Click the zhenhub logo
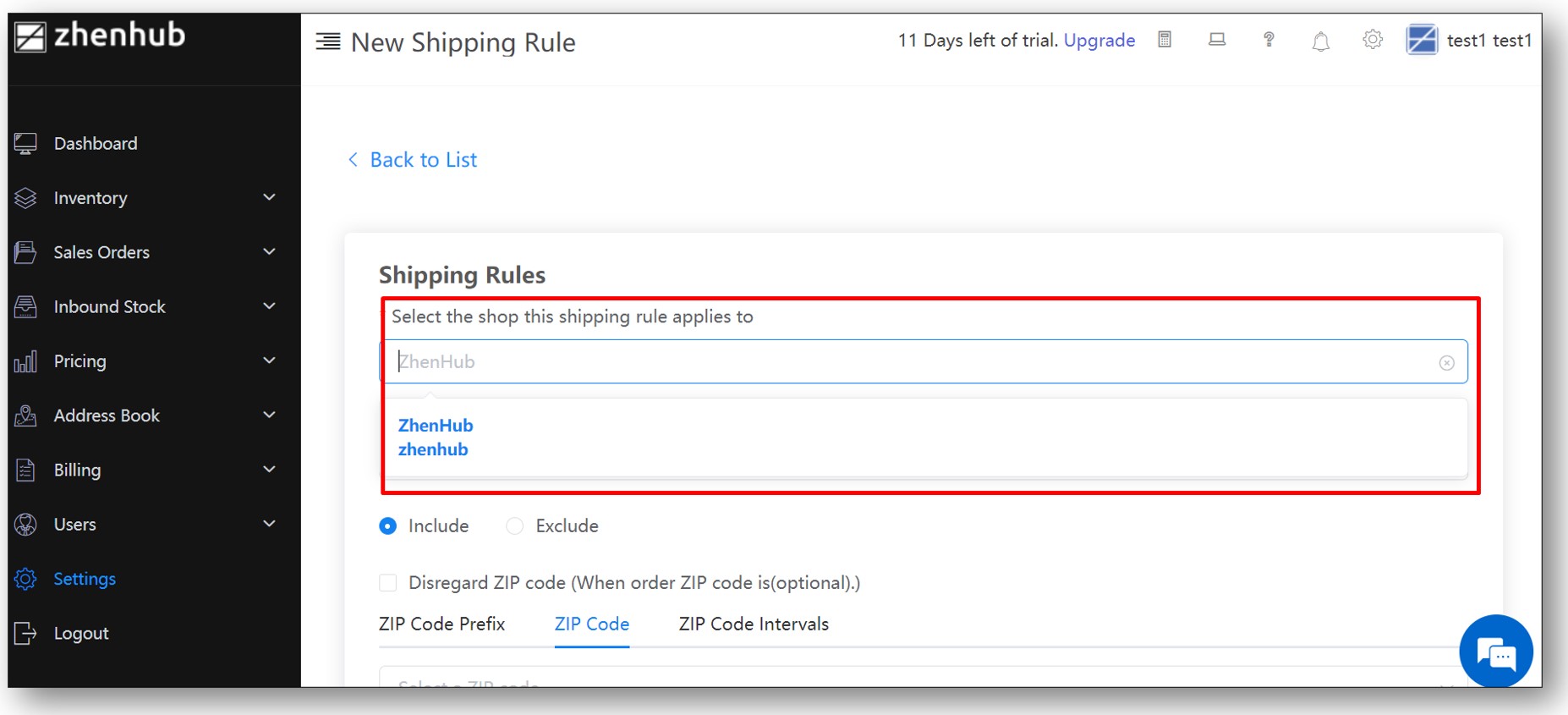Image resolution: width=1568 pixels, height=715 pixels. pyautogui.click(x=101, y=36)
